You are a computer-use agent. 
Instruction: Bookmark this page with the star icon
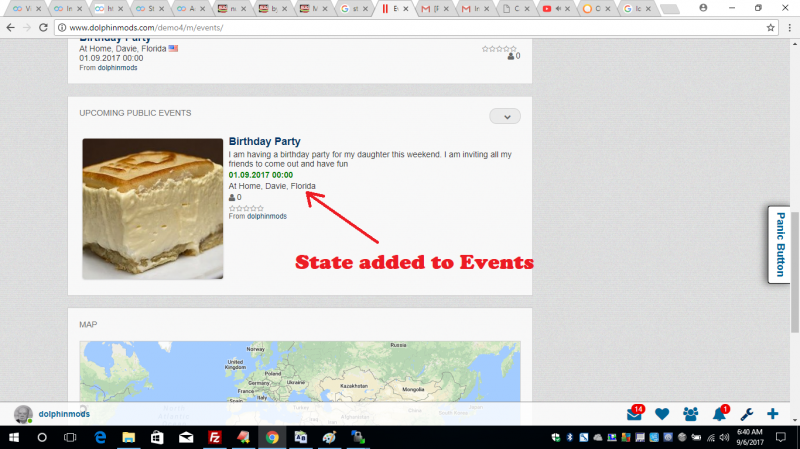[x=770, y=28]
